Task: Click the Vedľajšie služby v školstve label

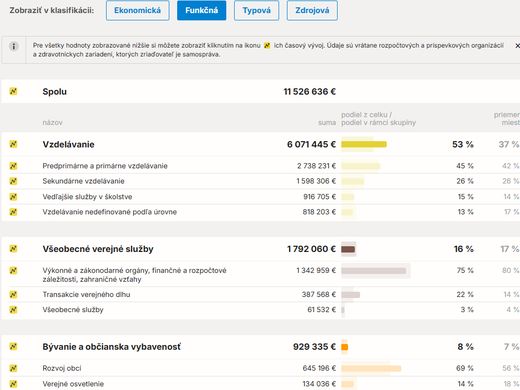Action: click(87, 197)
